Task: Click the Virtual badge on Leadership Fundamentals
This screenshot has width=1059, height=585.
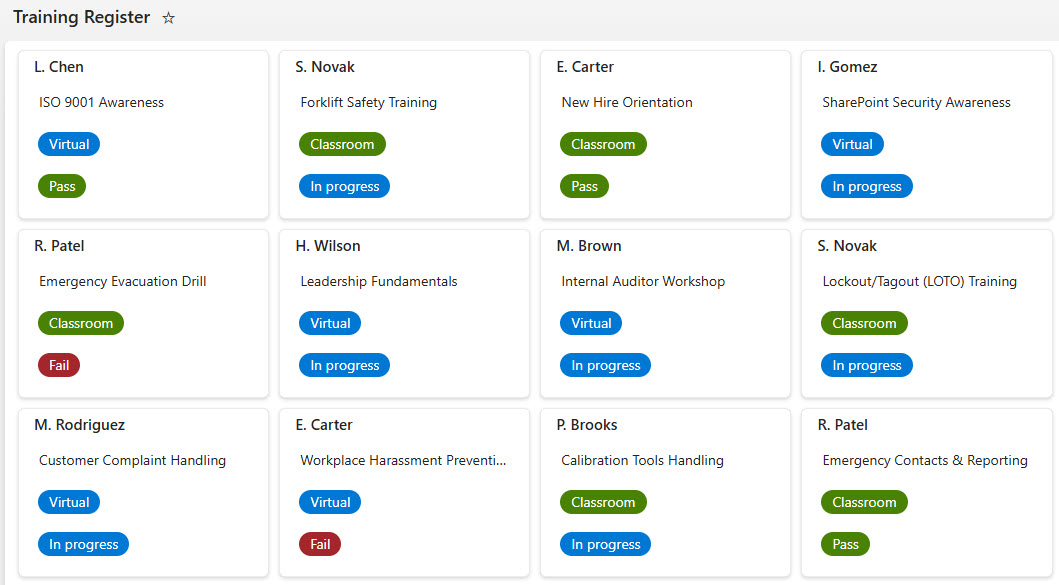Action: click(x=330, y=322)
